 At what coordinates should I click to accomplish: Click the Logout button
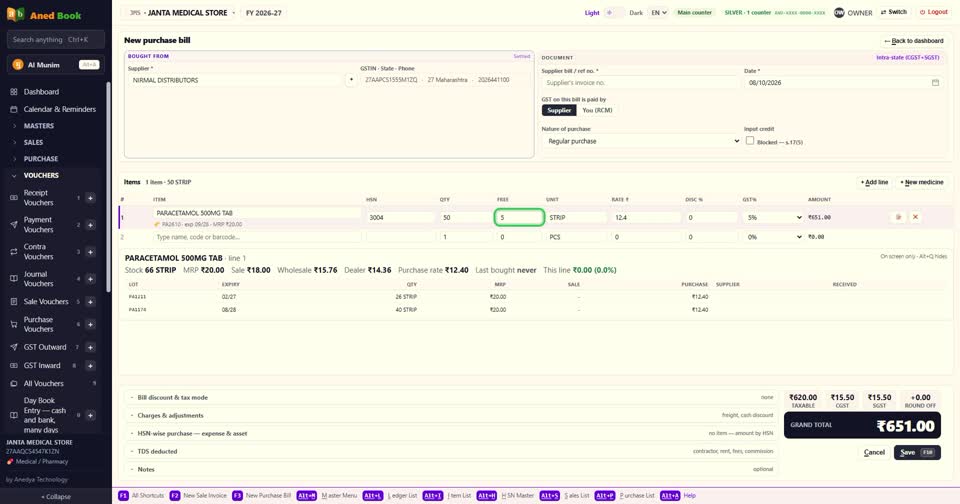pyautogui.click(x=933, y=12)
